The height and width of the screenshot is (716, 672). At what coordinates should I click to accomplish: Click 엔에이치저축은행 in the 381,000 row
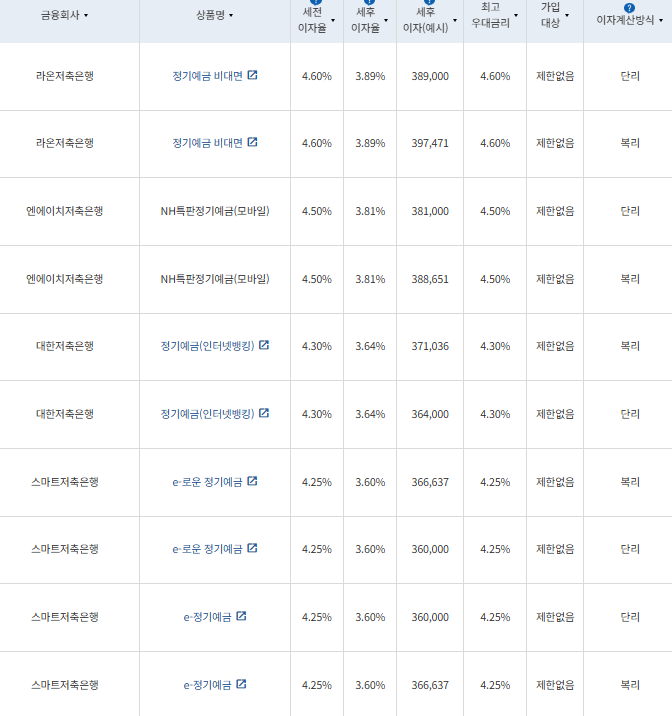click(x=65, y=211)
